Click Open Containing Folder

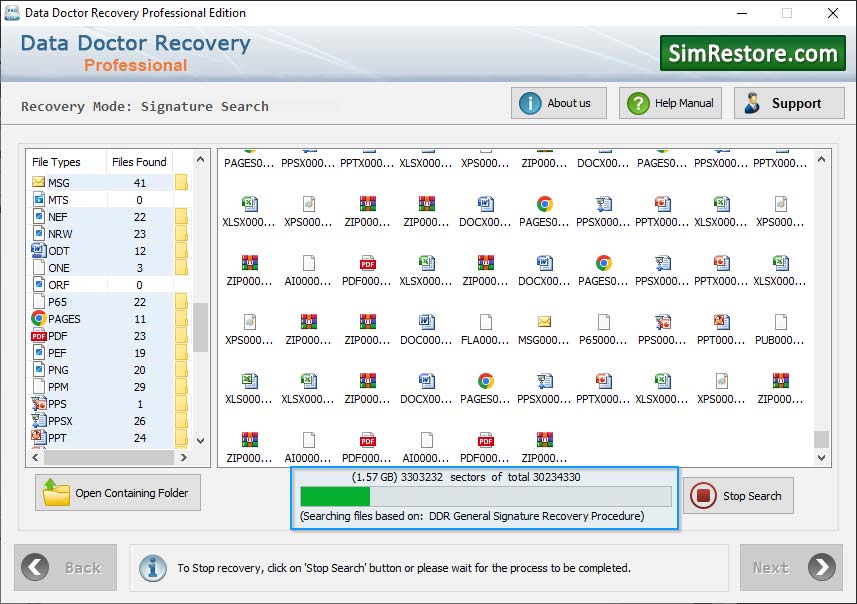[118, 492]
